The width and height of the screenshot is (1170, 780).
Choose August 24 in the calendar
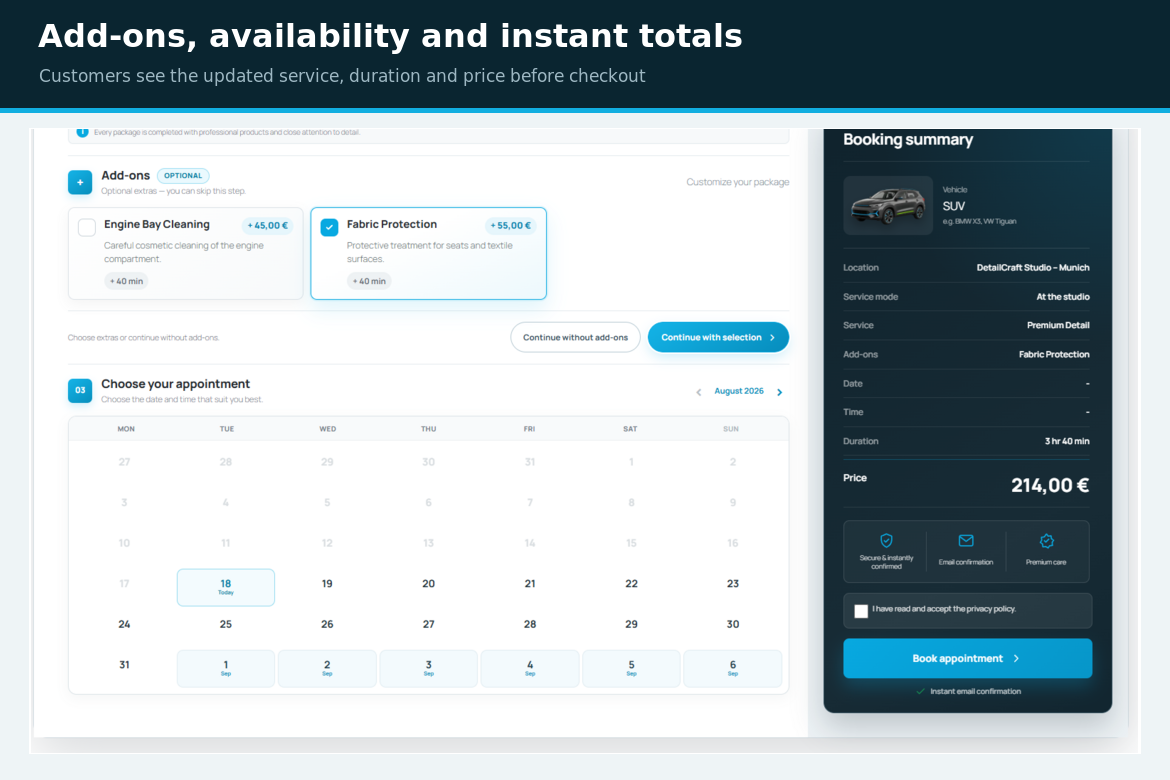point(124,624)
